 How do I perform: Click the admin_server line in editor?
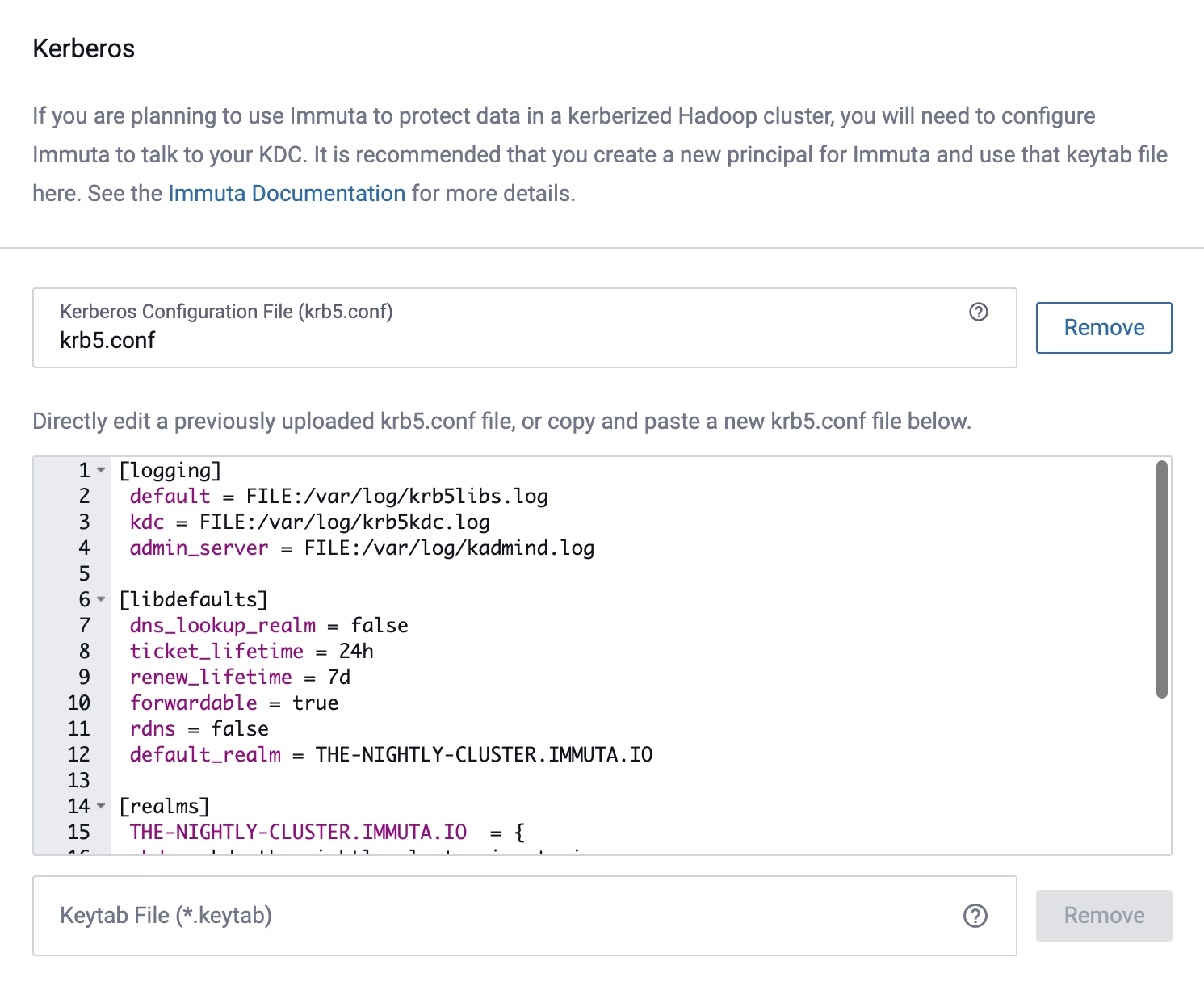(363, 548)
